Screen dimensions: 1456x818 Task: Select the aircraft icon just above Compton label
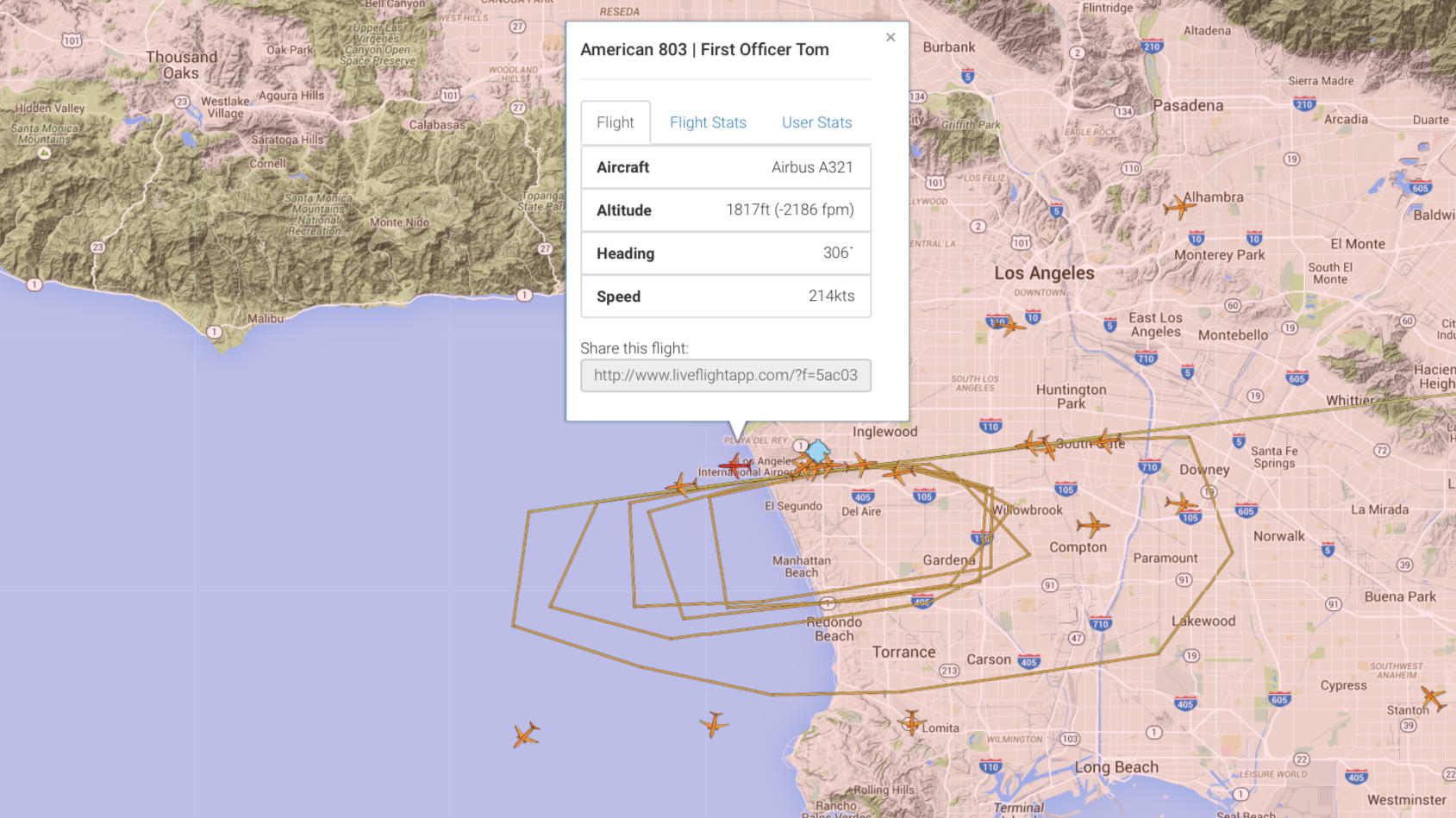(1092, 524)
